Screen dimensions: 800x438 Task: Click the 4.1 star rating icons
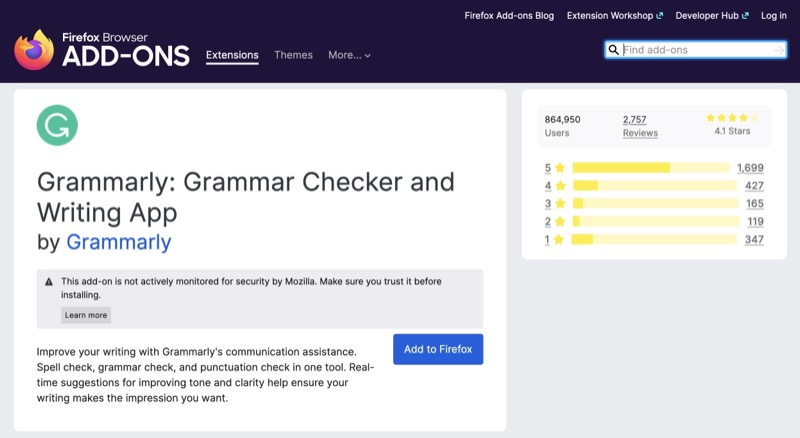(x=732, y=118)
